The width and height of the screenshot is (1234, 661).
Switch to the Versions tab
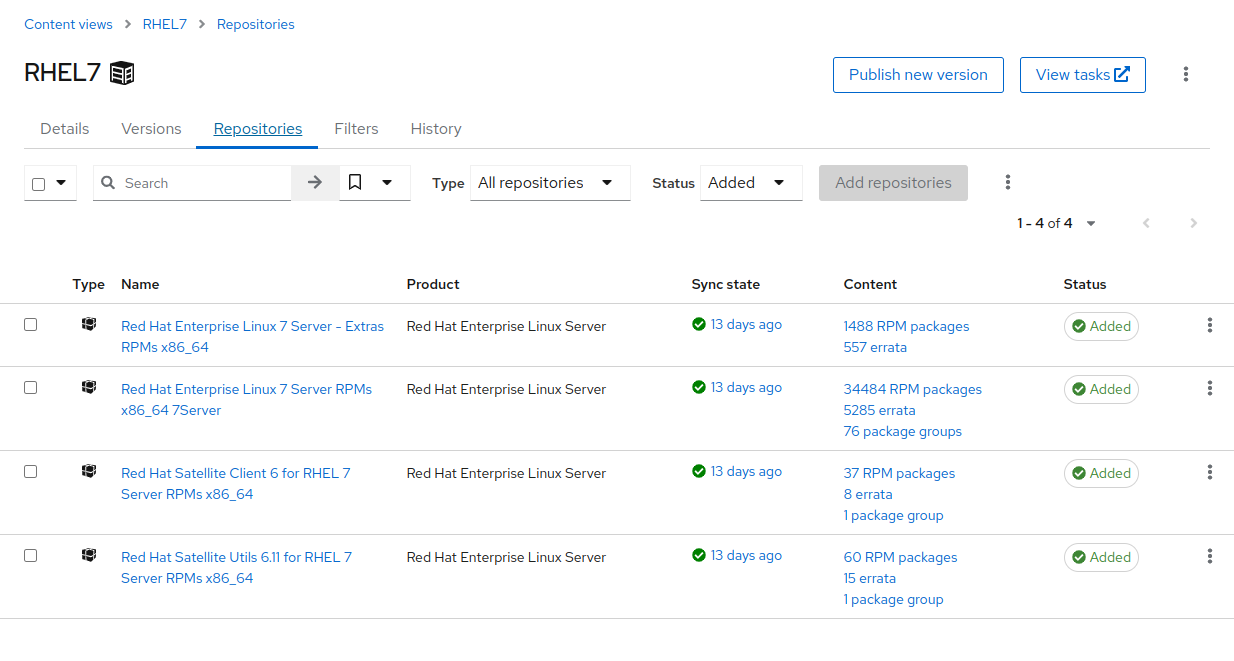tap(151, 128)
